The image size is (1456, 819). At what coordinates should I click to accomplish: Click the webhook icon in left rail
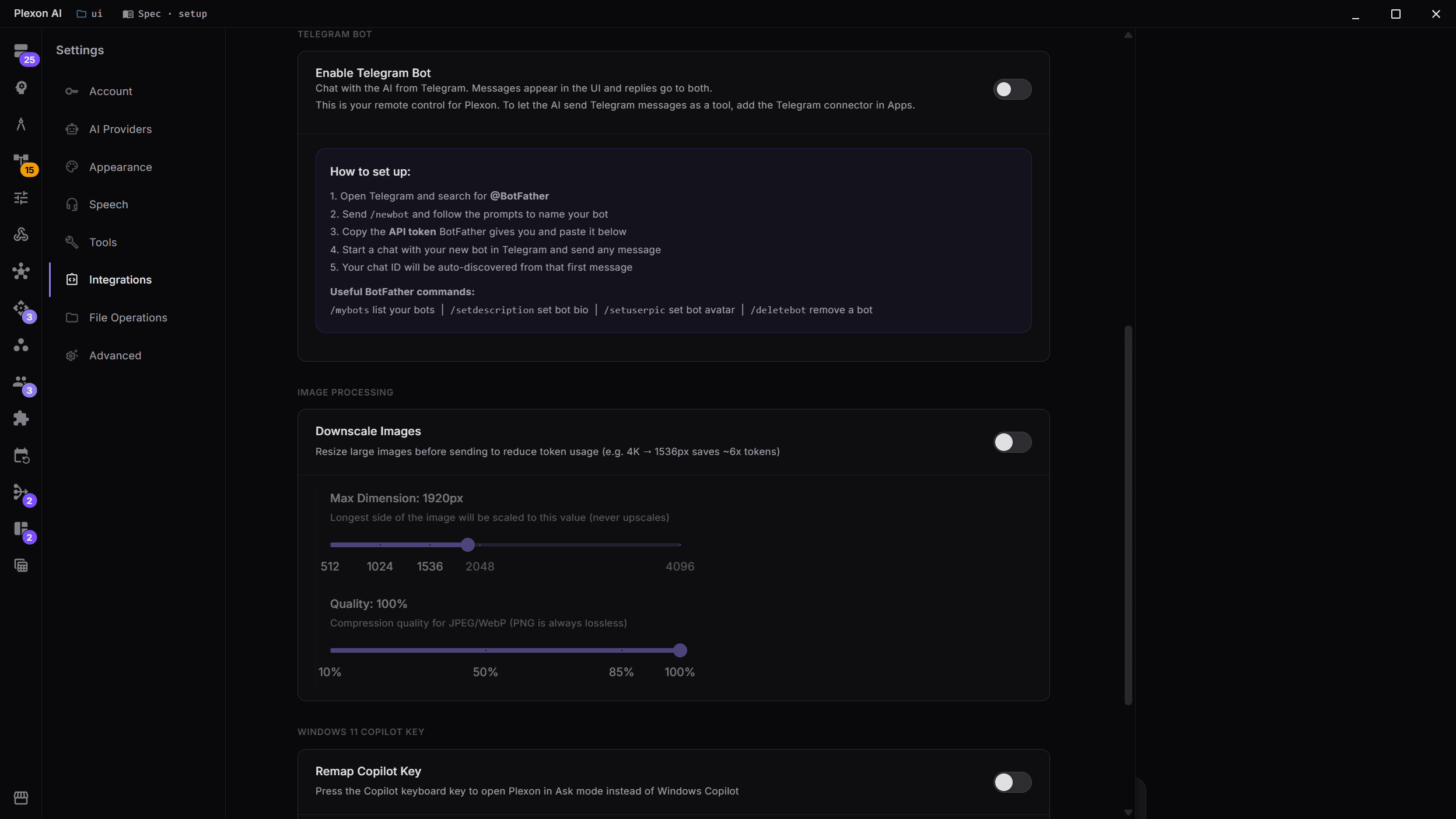pyautogui.click(x=22, y=235)
